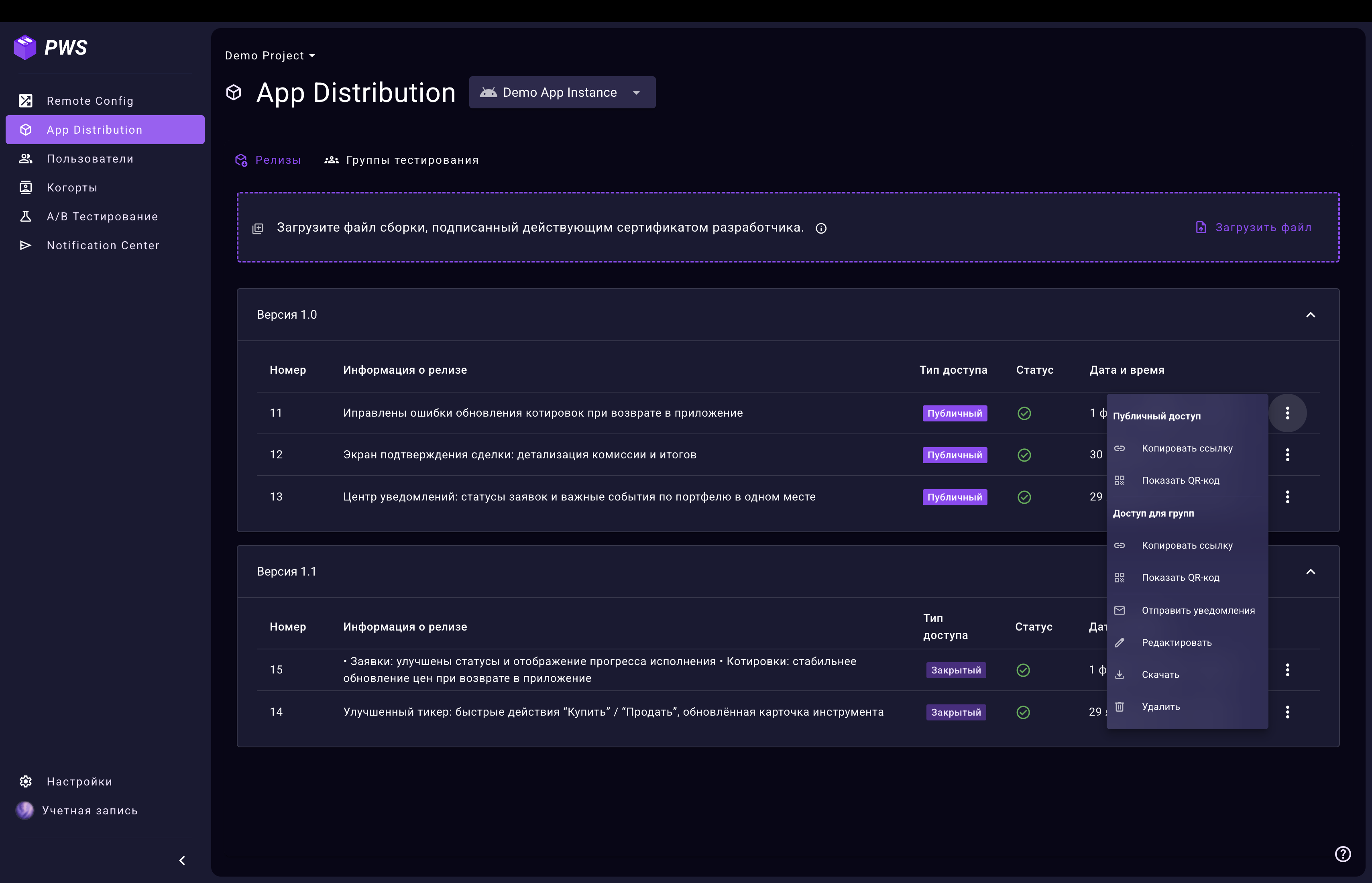Open Remote Config from the sidebar
1372x883 pixels.
pyautogui.click(x=90, y=101)
